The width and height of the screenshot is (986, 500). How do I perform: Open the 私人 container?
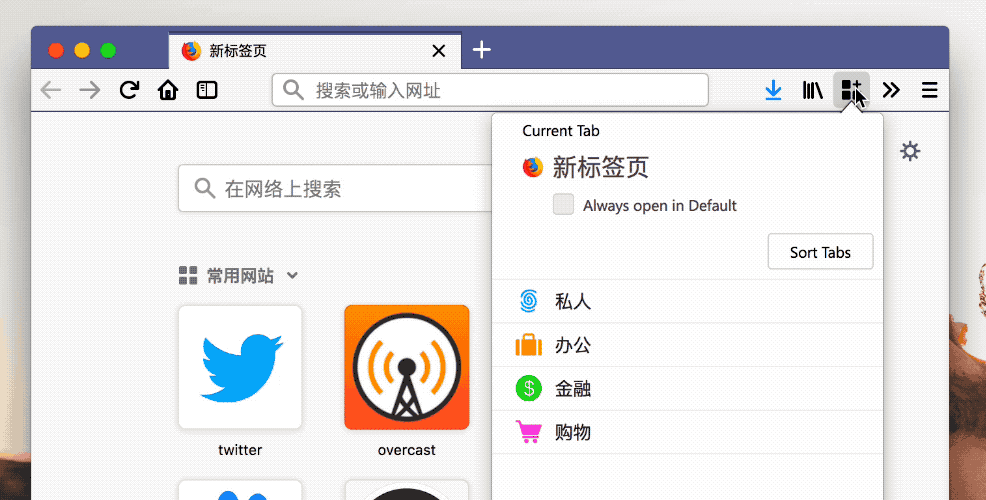tap(687, 301)
